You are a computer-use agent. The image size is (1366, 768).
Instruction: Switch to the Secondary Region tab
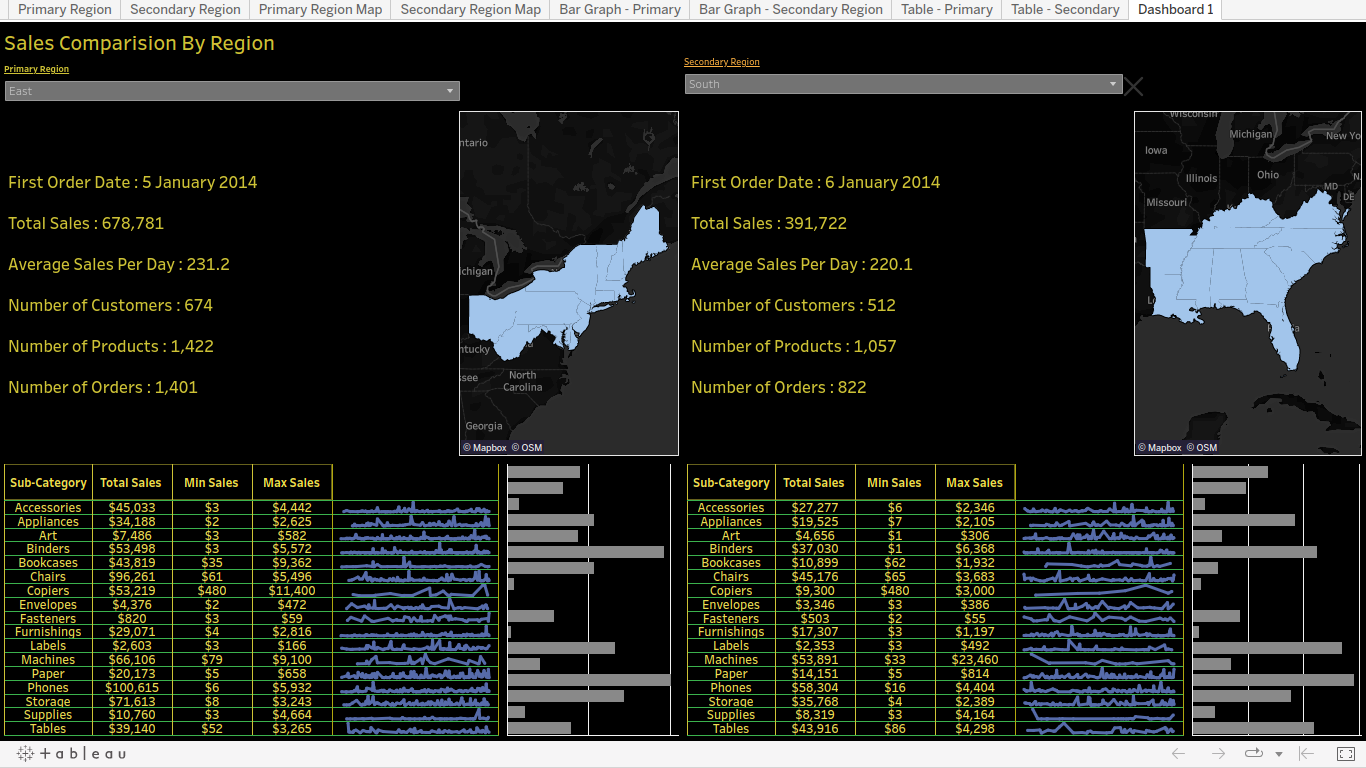185,9
